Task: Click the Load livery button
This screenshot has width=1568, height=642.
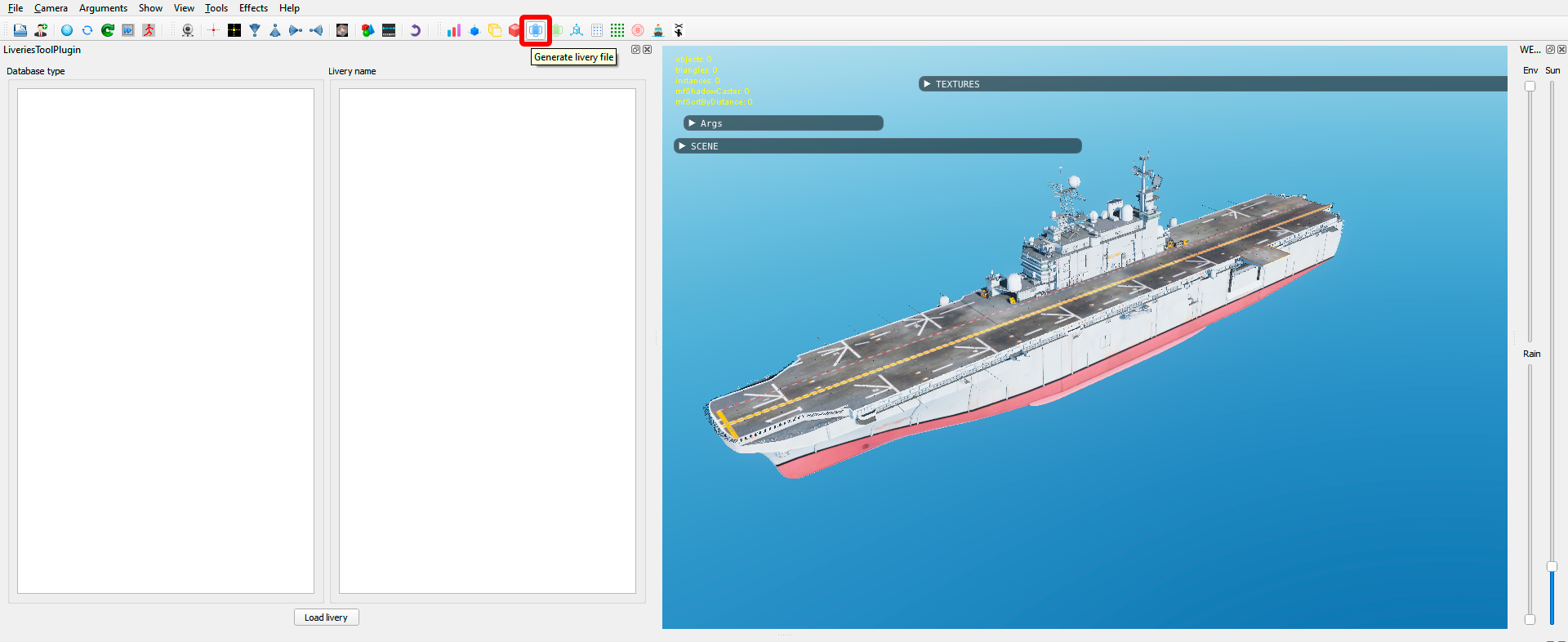Action: 326,617
